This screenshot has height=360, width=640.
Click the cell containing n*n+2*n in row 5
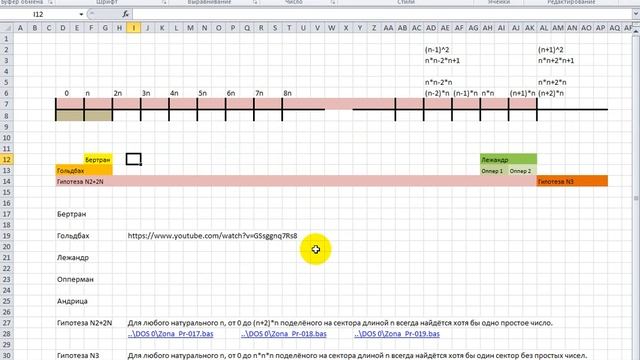[x=552, y=82]
